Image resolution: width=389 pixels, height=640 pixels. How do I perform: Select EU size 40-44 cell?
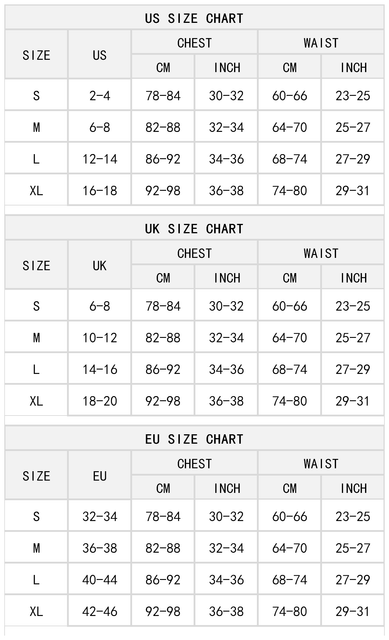(100, 580)
